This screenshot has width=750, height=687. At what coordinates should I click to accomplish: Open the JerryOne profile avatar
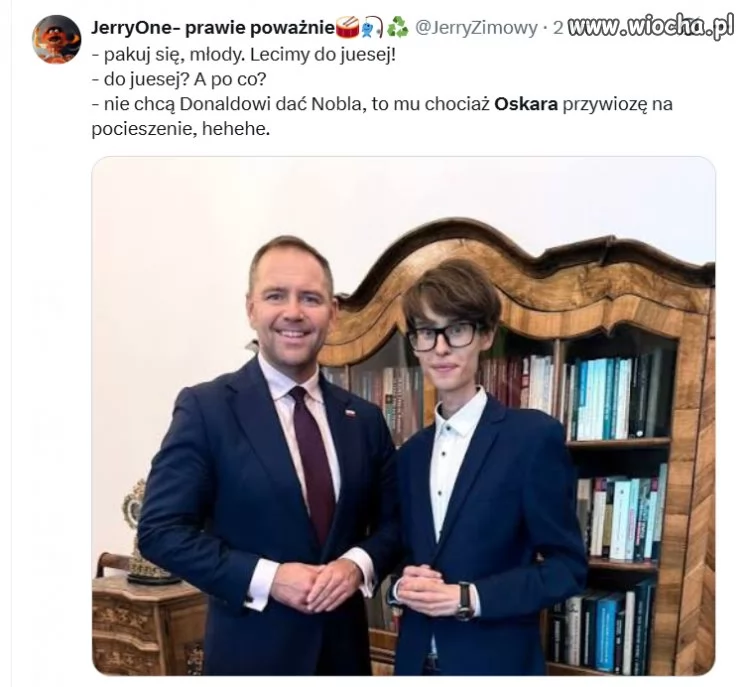coord(56,39)
